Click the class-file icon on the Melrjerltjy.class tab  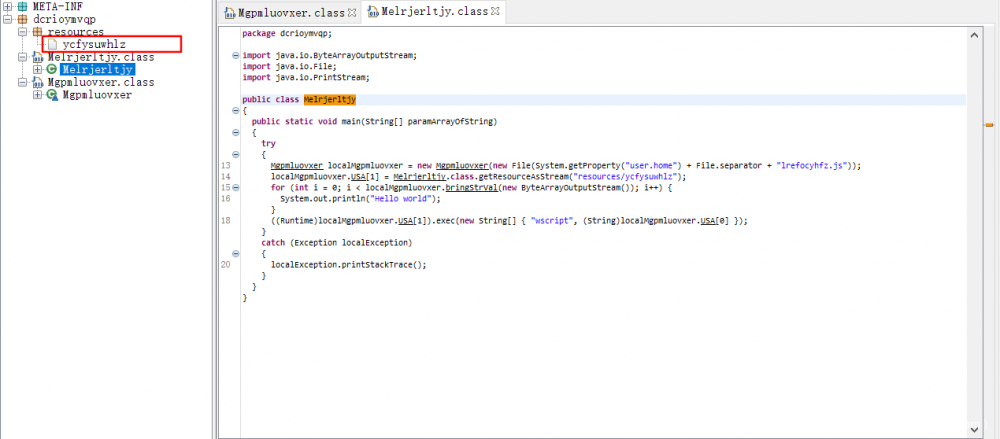click(373, 11)
